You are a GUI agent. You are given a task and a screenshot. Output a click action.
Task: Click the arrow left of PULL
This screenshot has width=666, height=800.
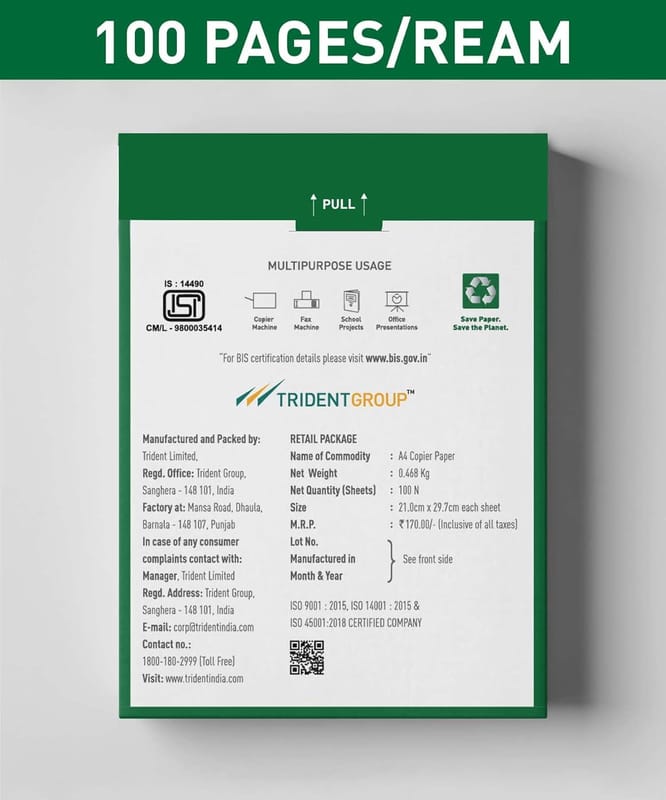coord(311,204)
